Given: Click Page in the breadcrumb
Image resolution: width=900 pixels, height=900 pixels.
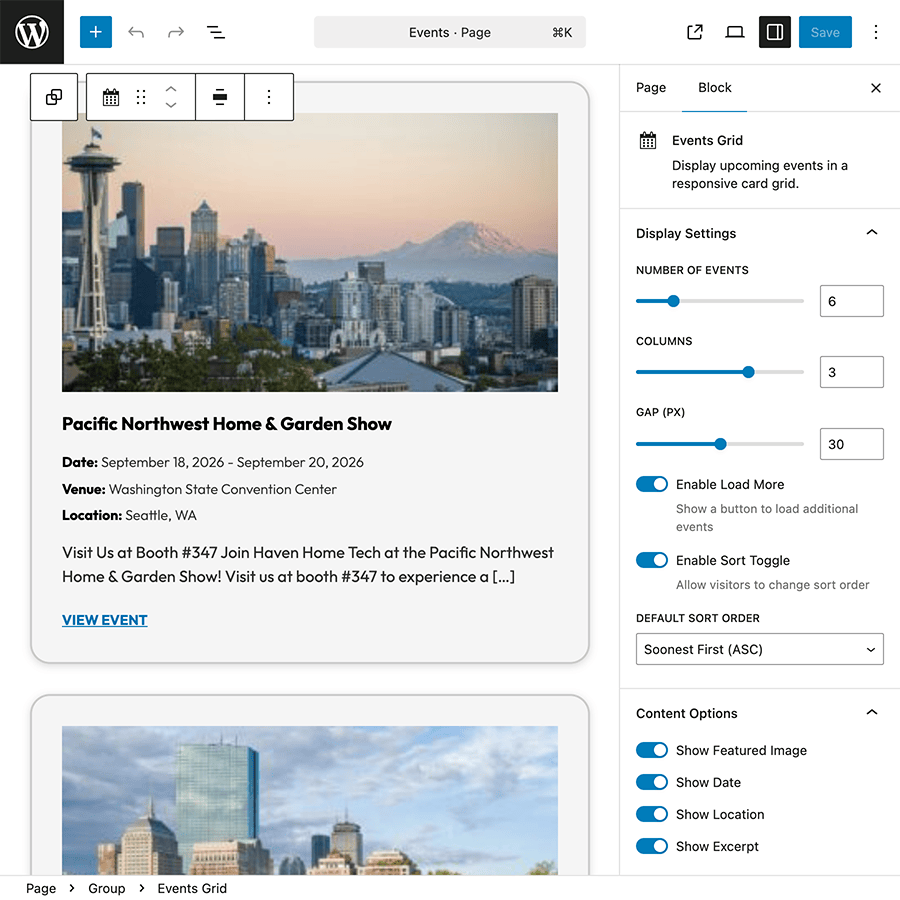Looking at the screenshot, I should (x=41, y=888).
